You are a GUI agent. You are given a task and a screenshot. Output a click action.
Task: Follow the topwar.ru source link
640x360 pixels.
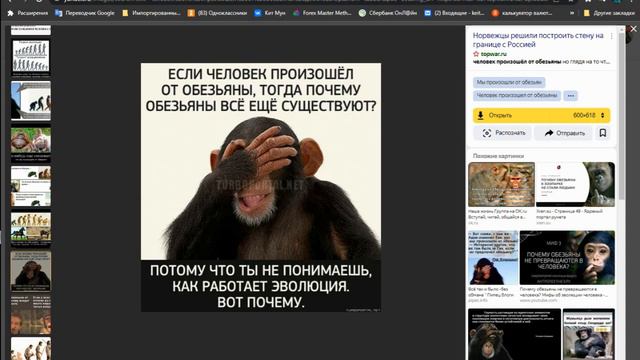(x=493, y=54)
